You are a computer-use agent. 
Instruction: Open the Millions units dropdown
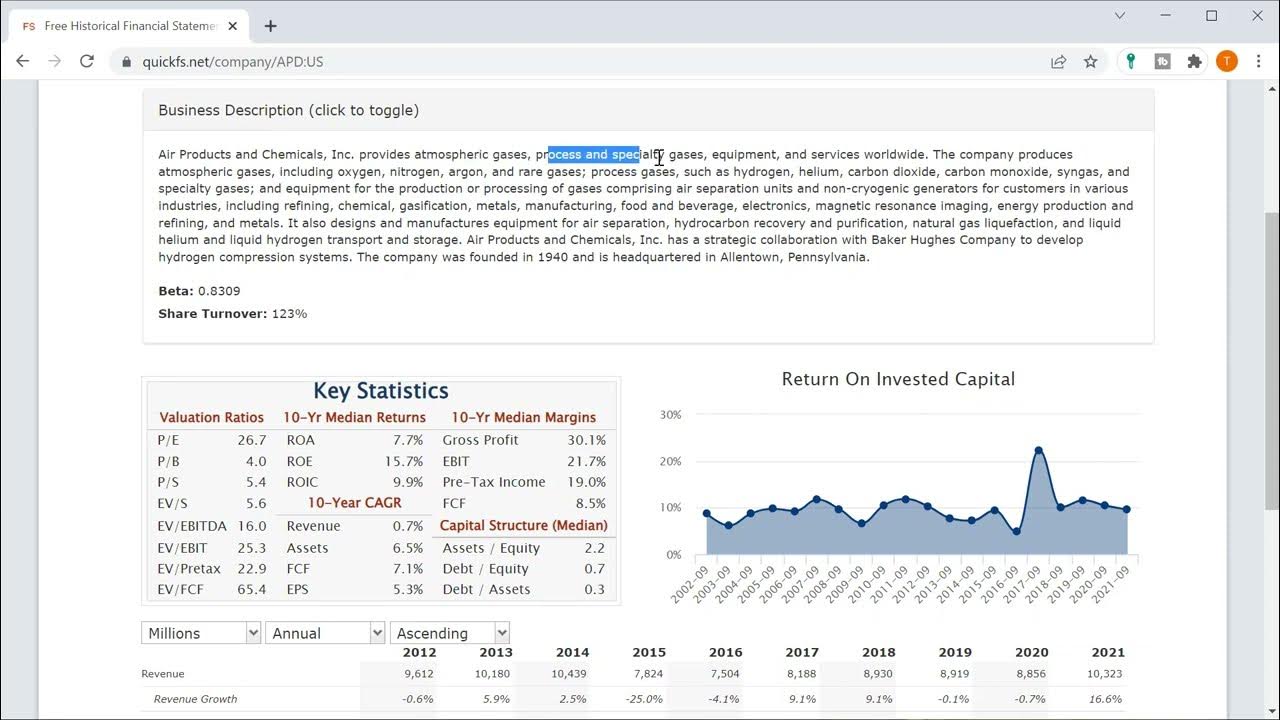click(x=201, y=633)
